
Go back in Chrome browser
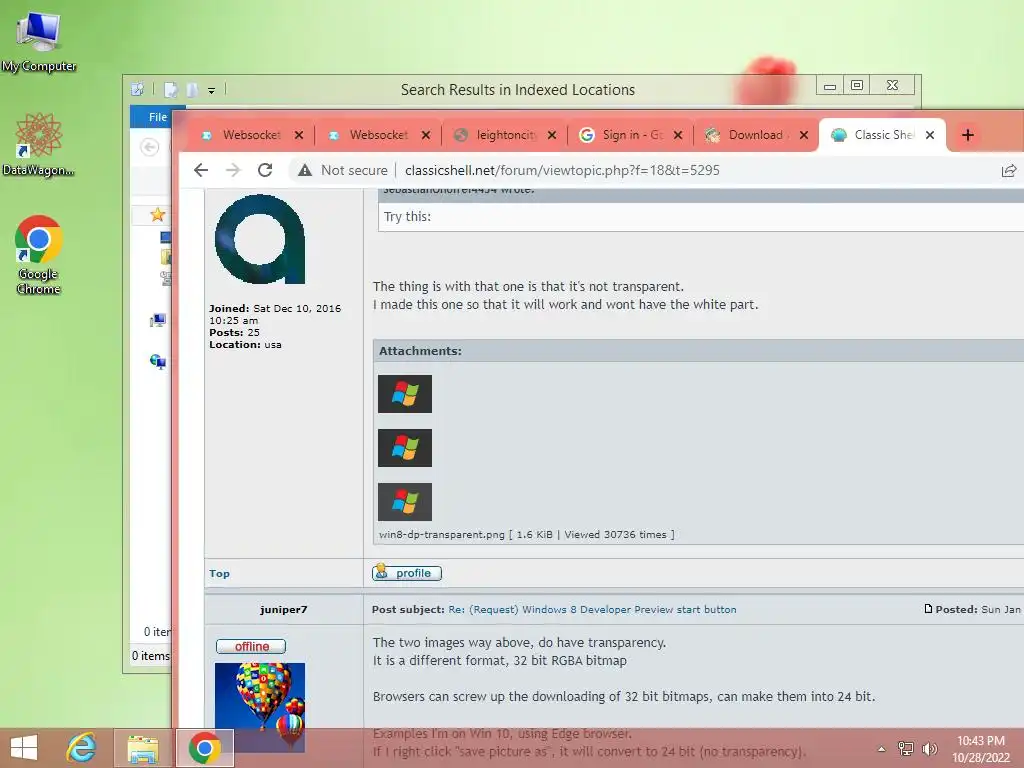[x=201, y=170]
